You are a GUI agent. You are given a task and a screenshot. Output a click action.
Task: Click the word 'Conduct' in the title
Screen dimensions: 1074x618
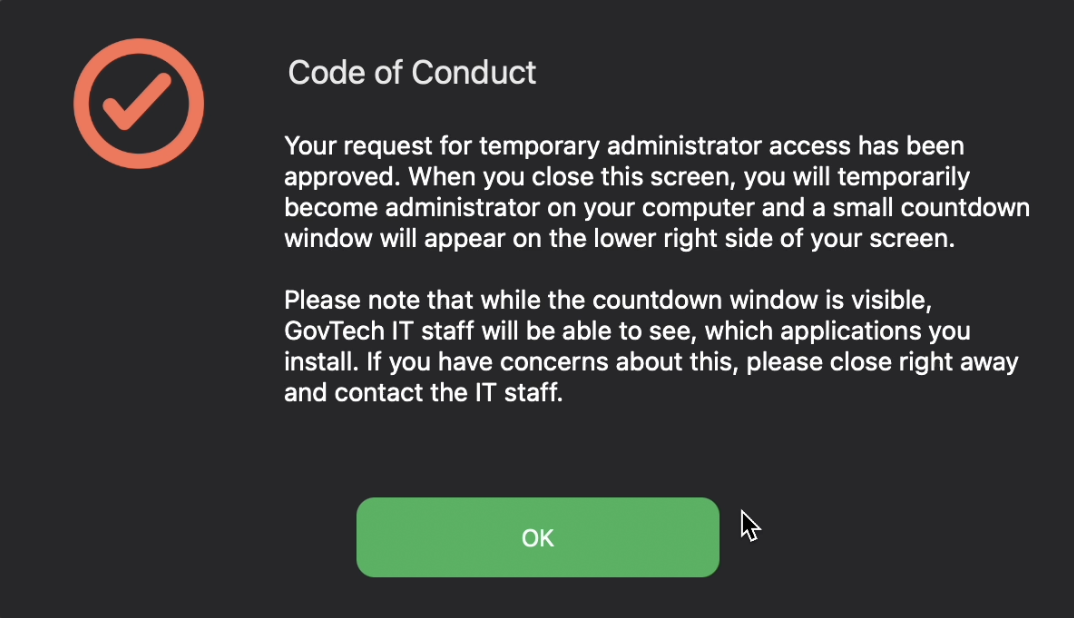[x=473, y=73]
